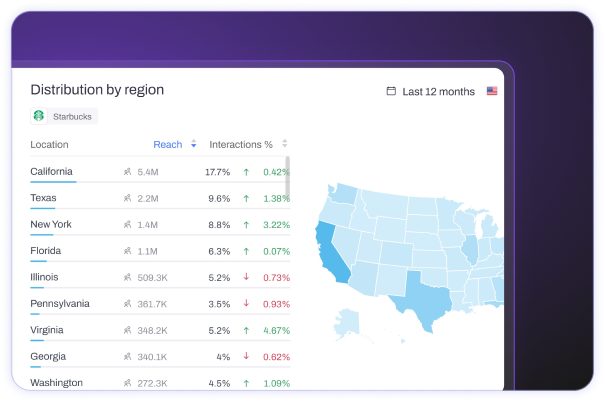Click the red down arrow in Georgia row
605x402 pixels.
[x=246, y=356]
